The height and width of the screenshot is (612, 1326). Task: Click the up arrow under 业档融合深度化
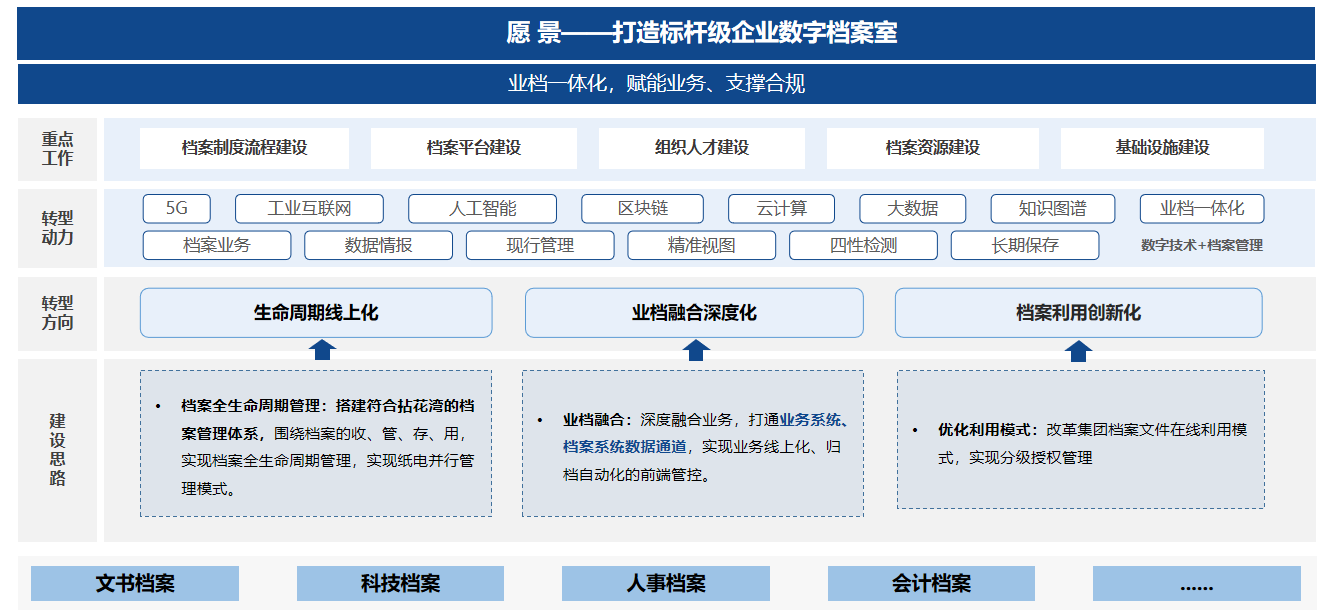pos(696,349)
